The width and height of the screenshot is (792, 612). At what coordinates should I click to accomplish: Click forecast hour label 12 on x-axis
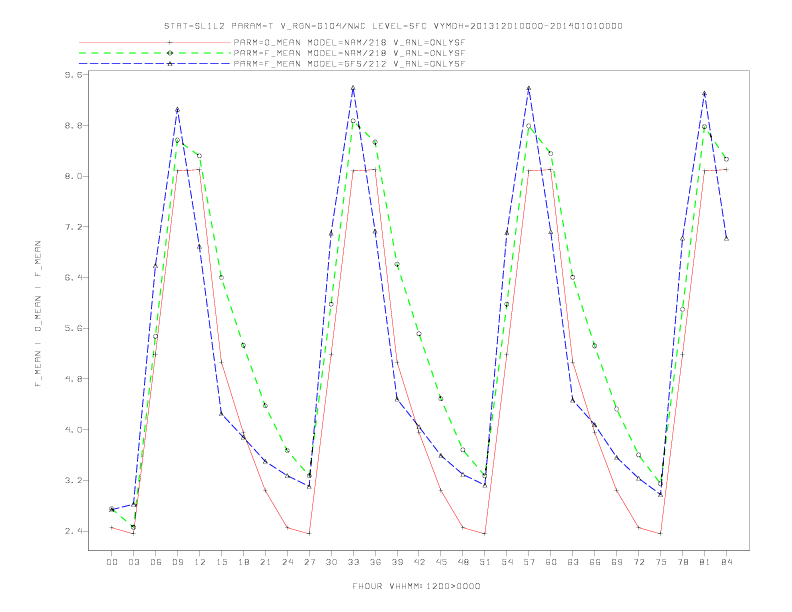pos(200,562)
